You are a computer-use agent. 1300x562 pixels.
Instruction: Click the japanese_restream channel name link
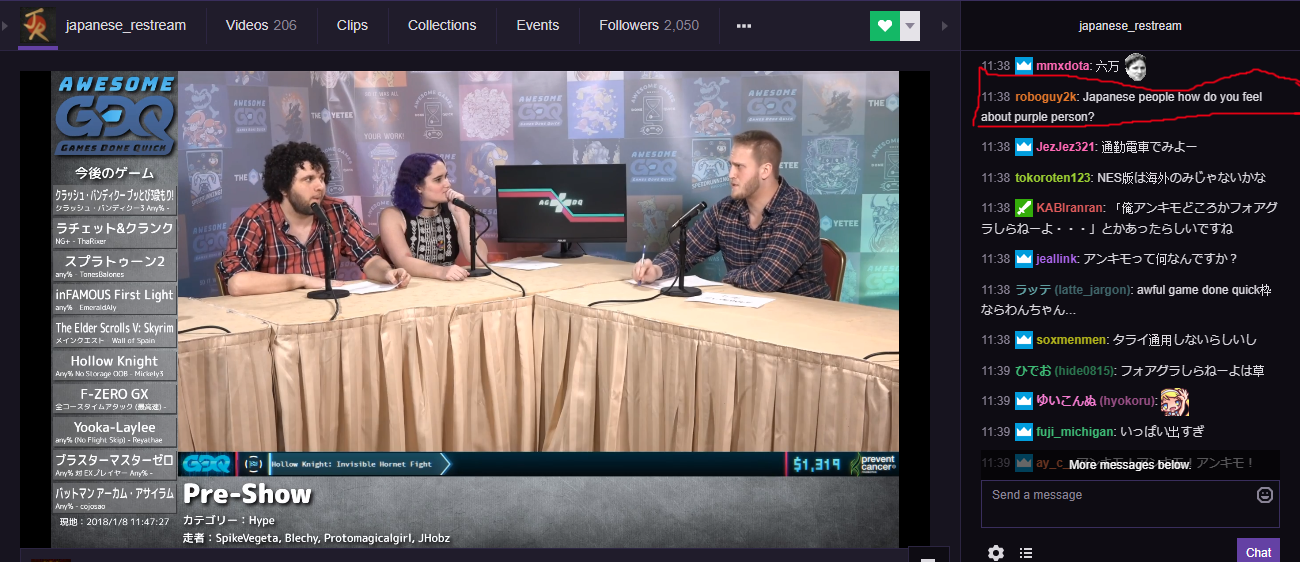tap(125, 25)
